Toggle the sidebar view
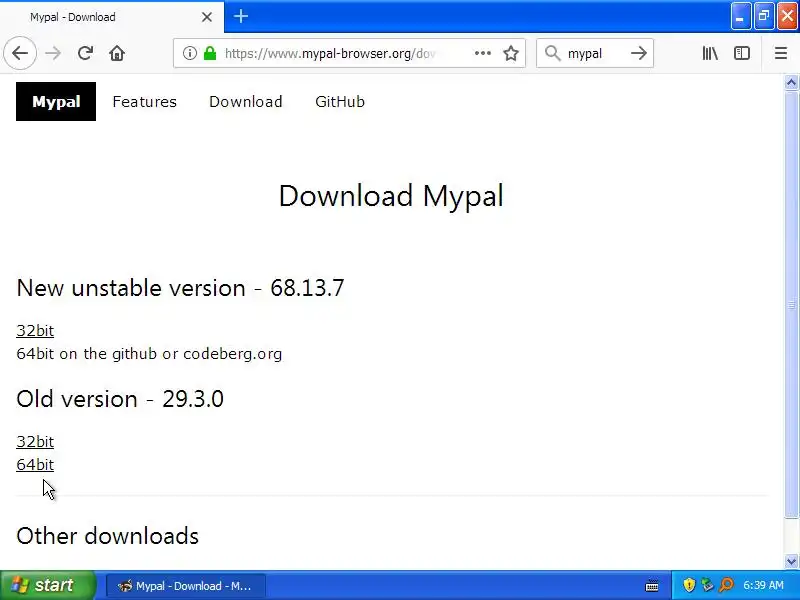The width and height of the screenshot is (800, 600). pyautogui.click(x=742, y=53)
